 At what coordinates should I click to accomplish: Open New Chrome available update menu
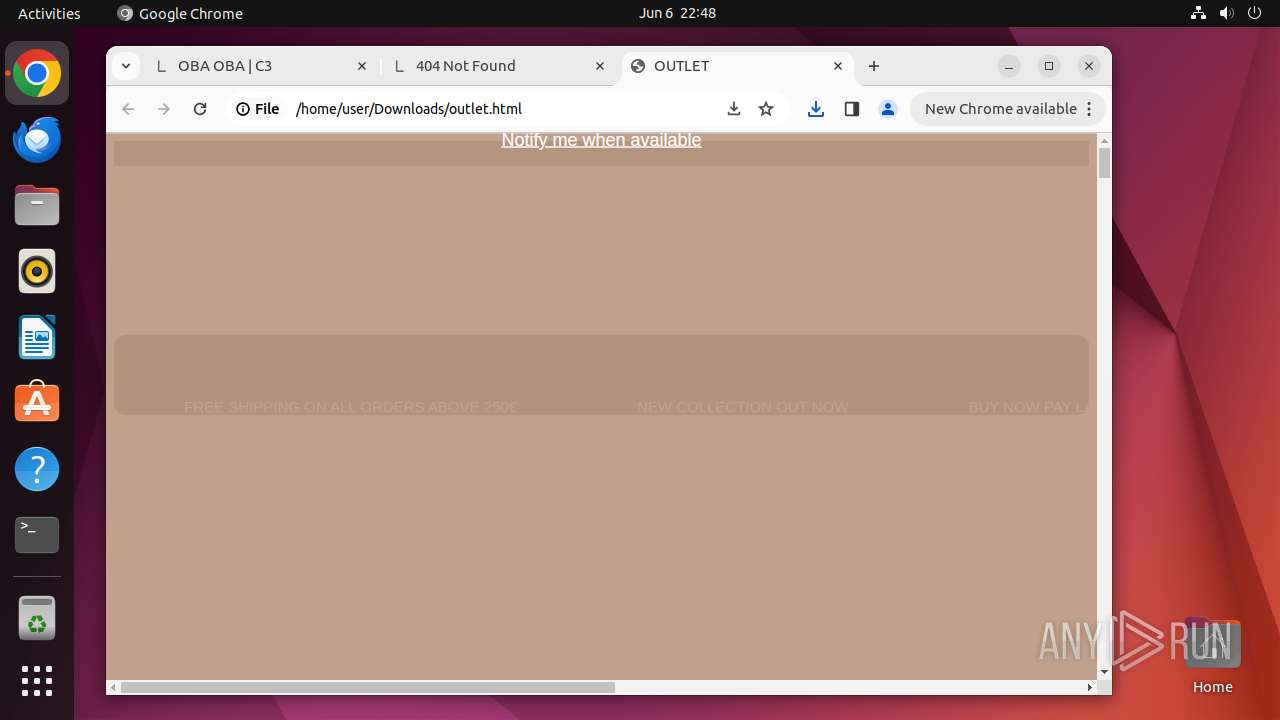pos(1008,109)
